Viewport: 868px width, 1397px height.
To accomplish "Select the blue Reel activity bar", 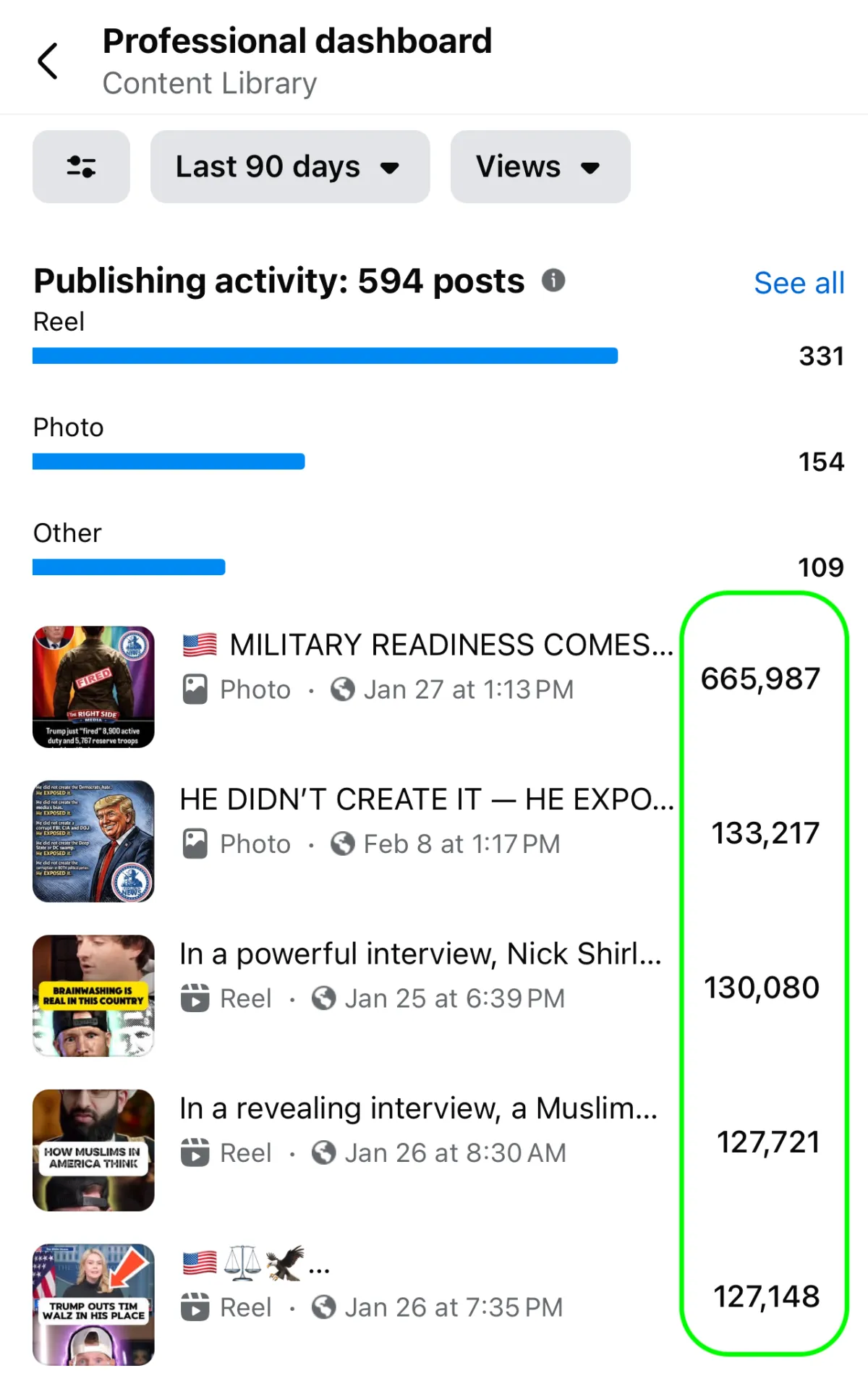I will tap(325, 356).
